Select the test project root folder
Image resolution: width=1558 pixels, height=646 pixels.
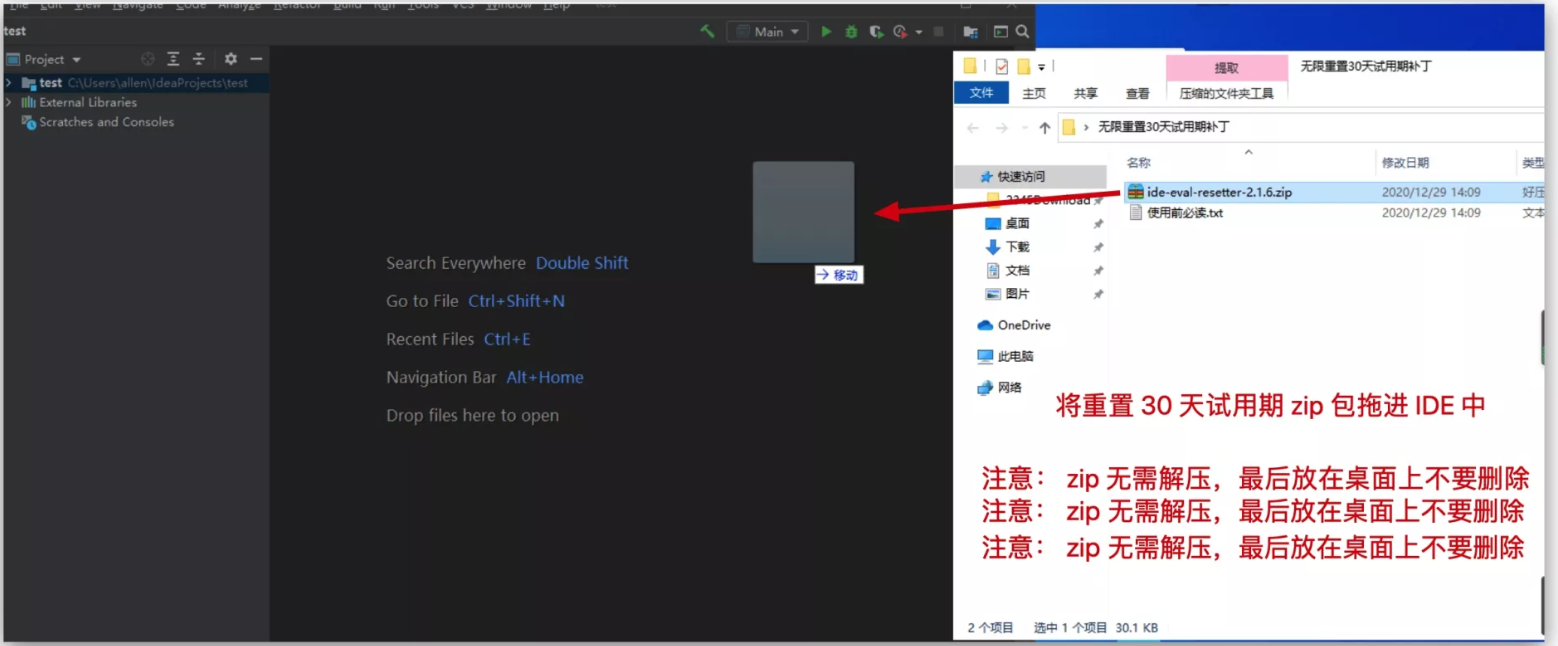135,83
